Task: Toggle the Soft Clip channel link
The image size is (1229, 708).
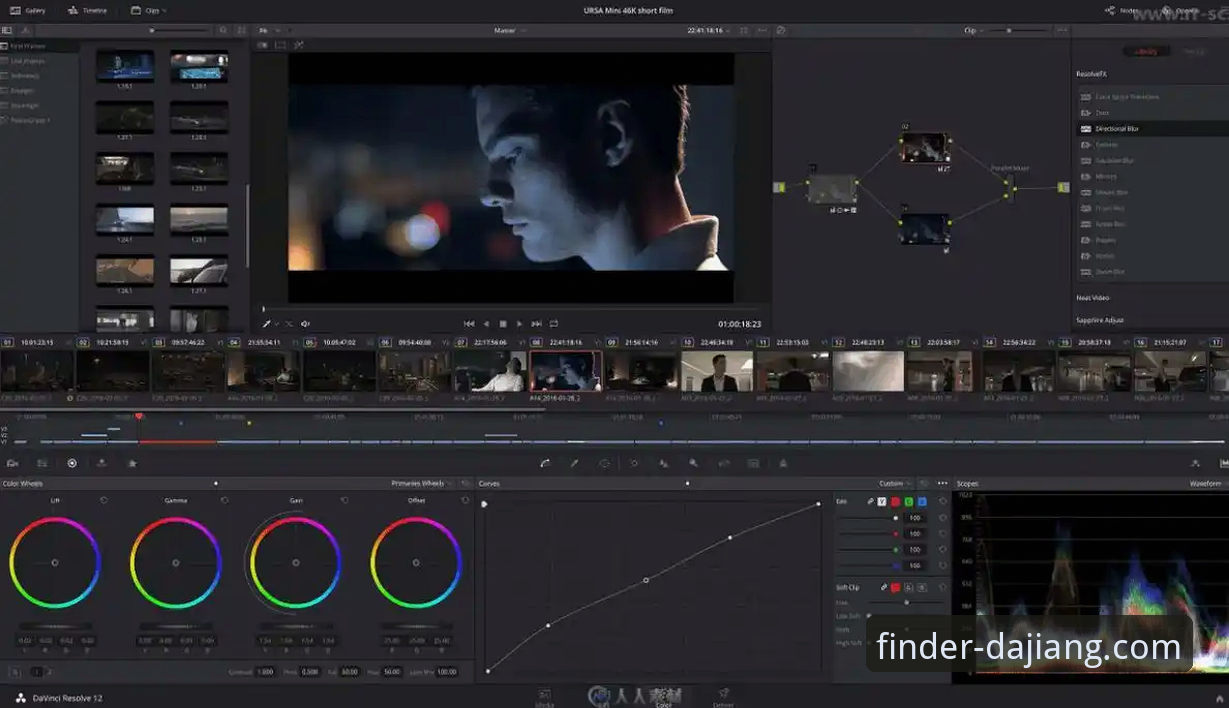Action: pos(883,587)
